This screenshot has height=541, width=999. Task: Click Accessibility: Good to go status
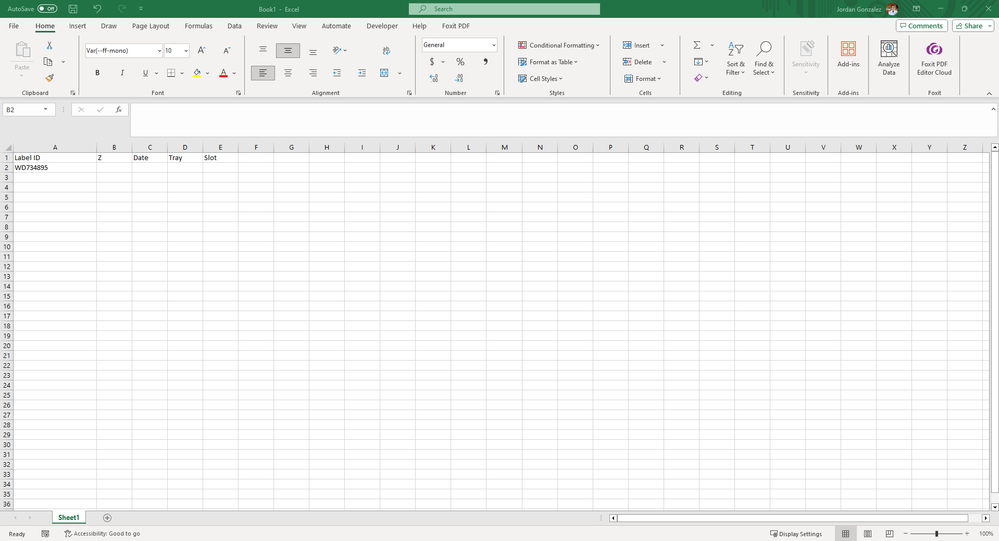point(102,533)
